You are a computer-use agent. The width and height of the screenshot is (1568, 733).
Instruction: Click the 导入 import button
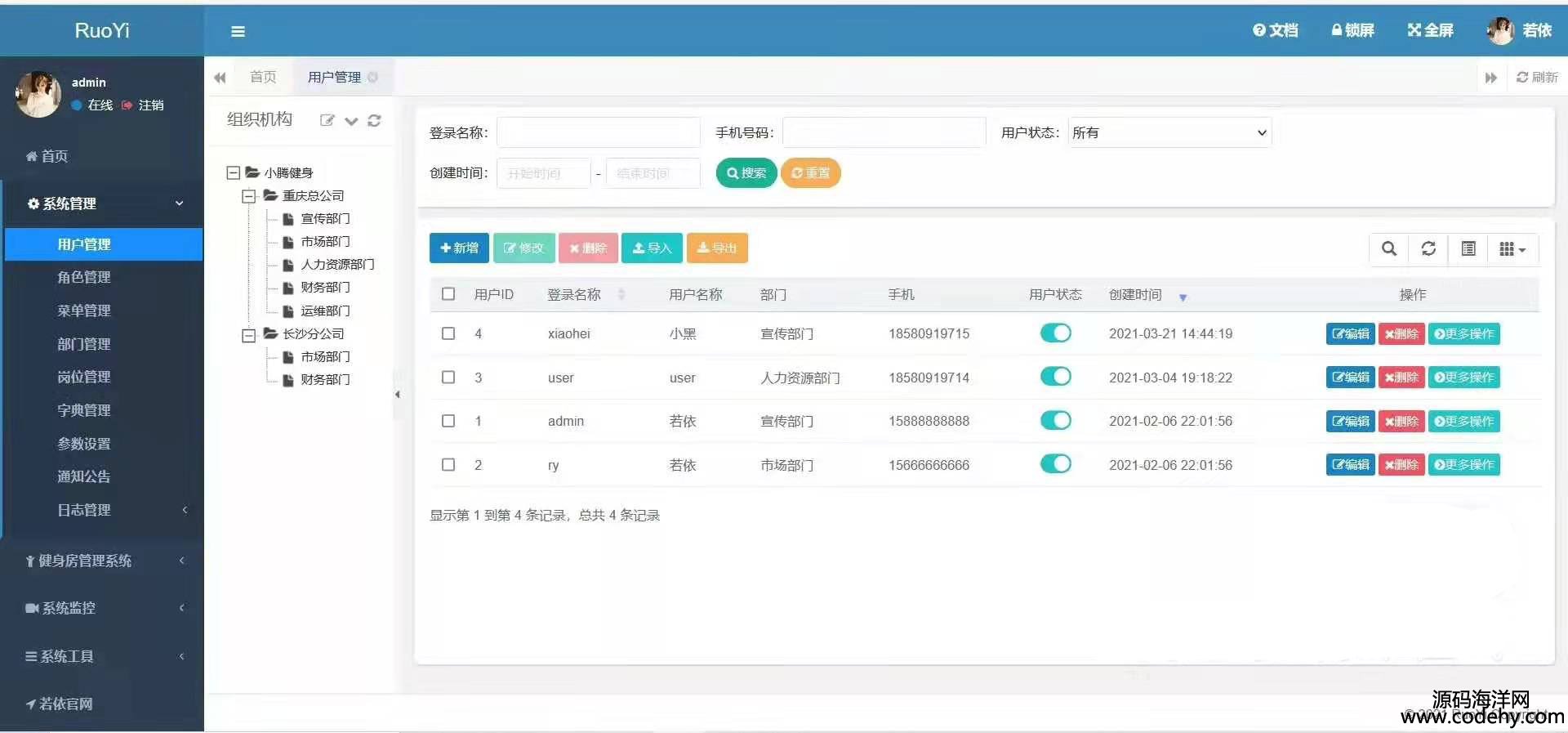[652, 248]
